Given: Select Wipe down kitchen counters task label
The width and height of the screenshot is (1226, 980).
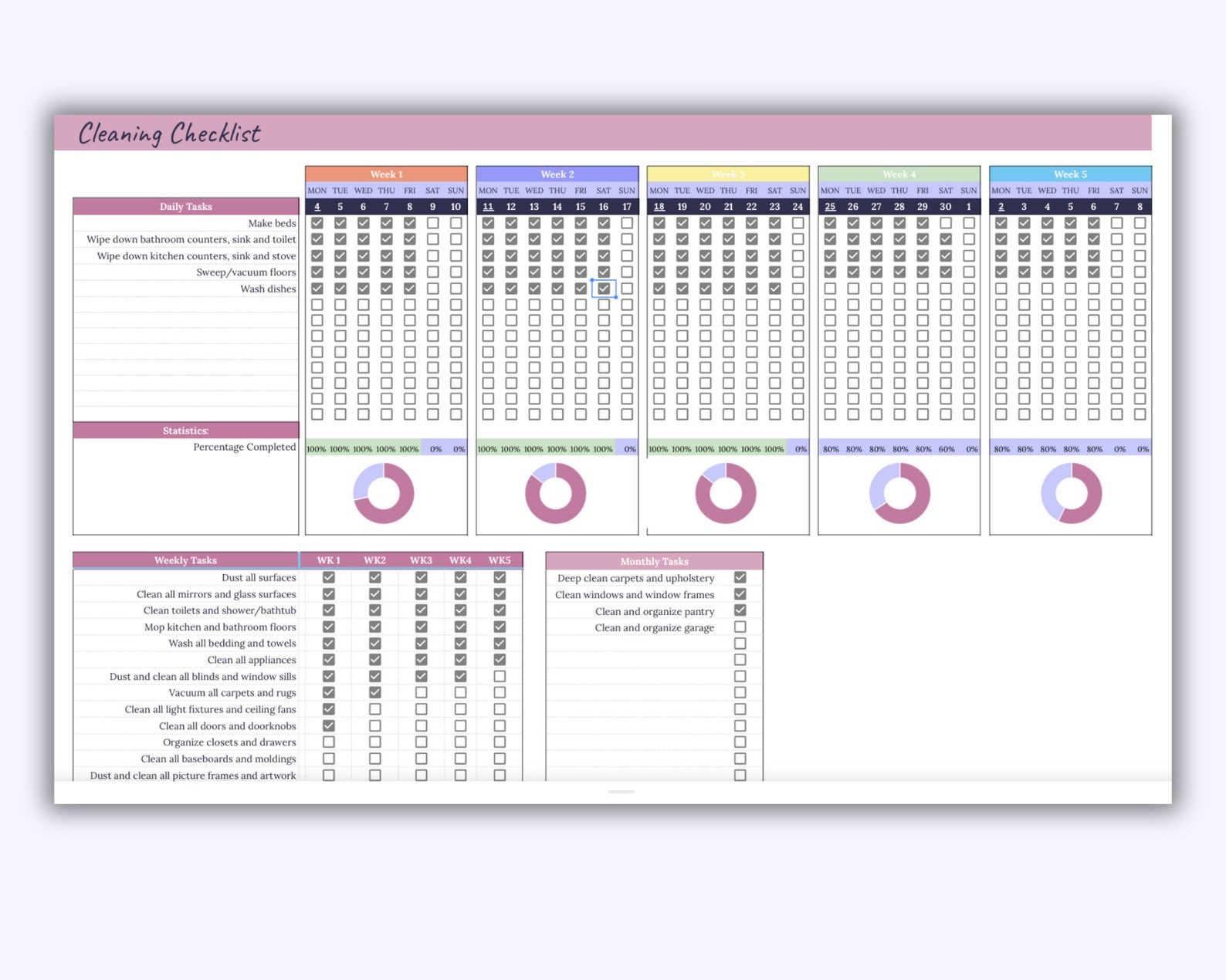Looking at the screenshot, I should [196, 256].
